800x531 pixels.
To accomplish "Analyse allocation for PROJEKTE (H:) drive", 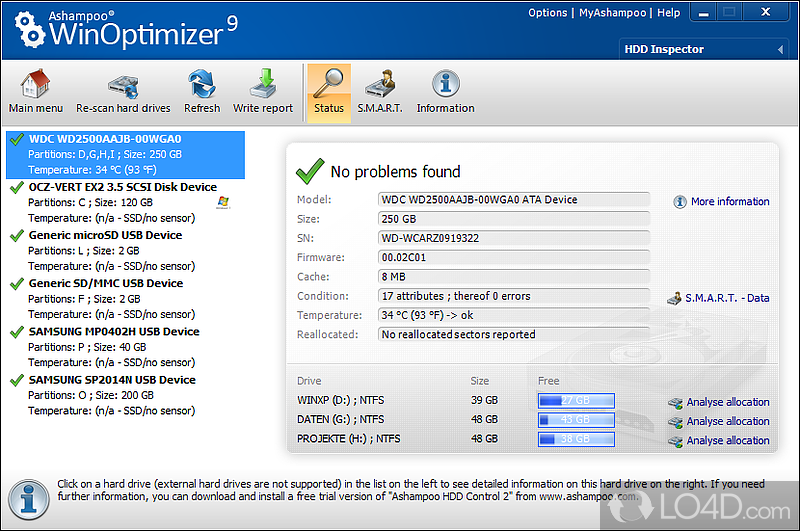I will pyautogui.click(x=727, y=440).
